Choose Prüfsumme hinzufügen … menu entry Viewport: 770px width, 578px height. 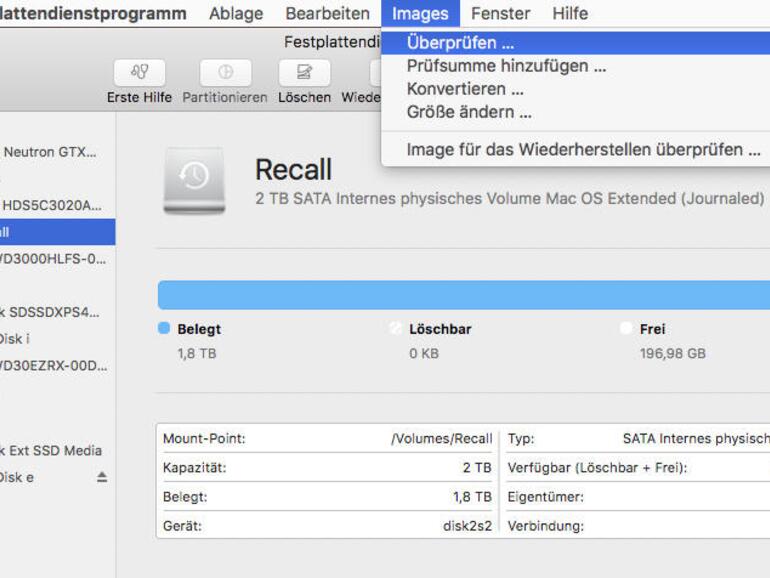pyautogui.click(x=576, y=66)
